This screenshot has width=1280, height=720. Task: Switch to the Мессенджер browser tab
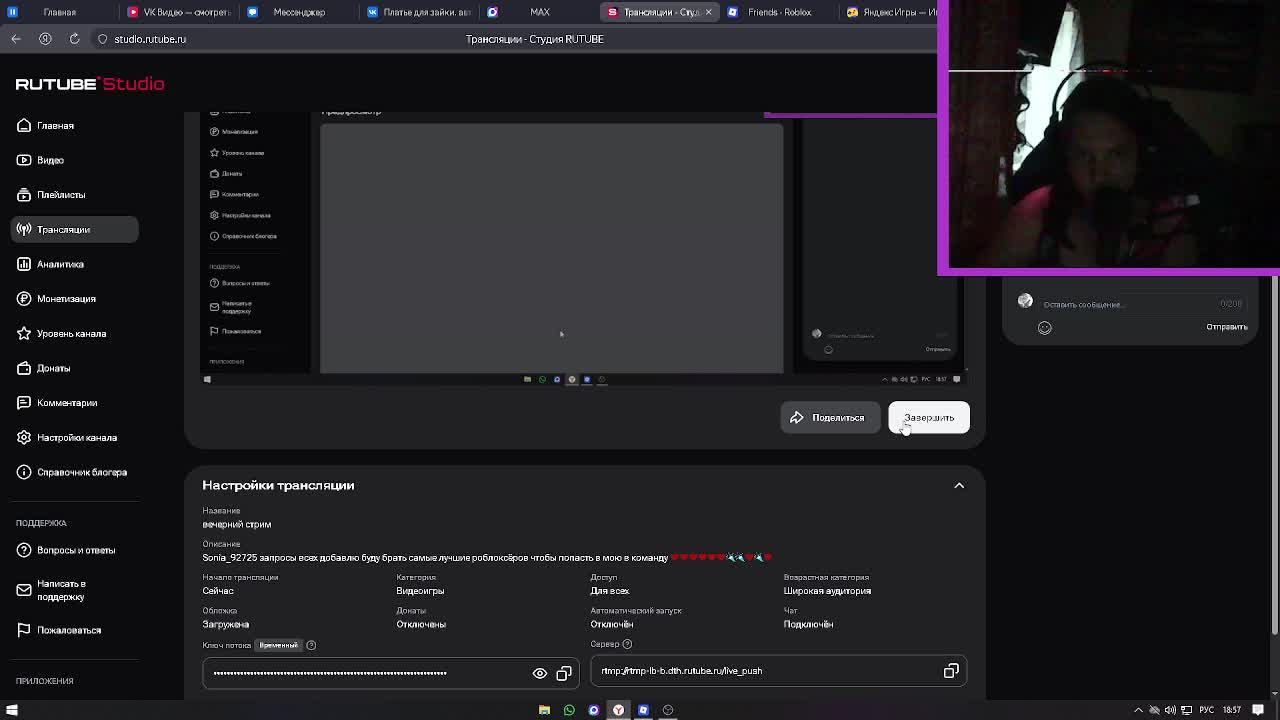[x=298, y=12]
